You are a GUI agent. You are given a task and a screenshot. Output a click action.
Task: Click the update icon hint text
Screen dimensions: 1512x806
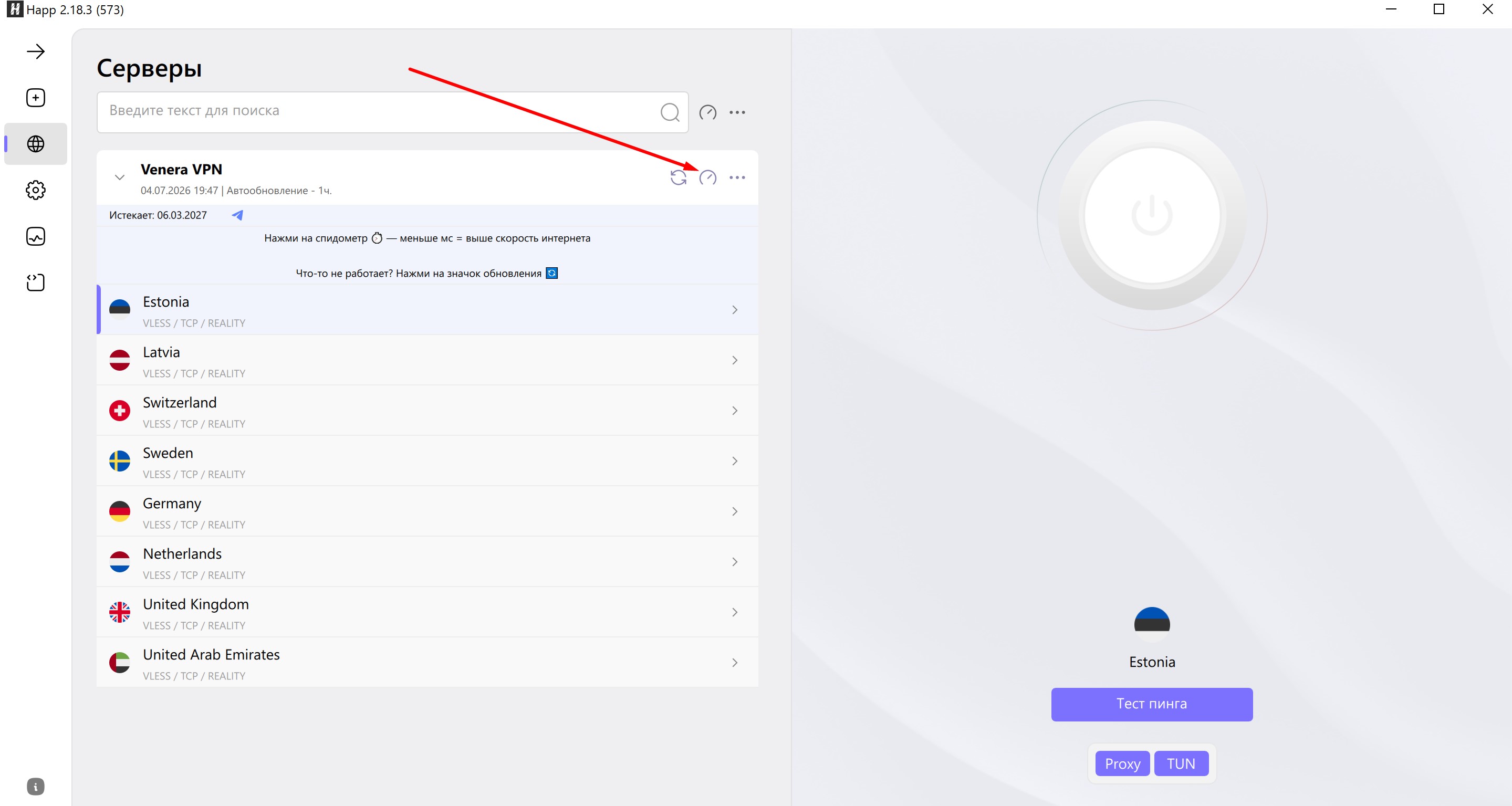pyautogui.click(x=427, y=274)
